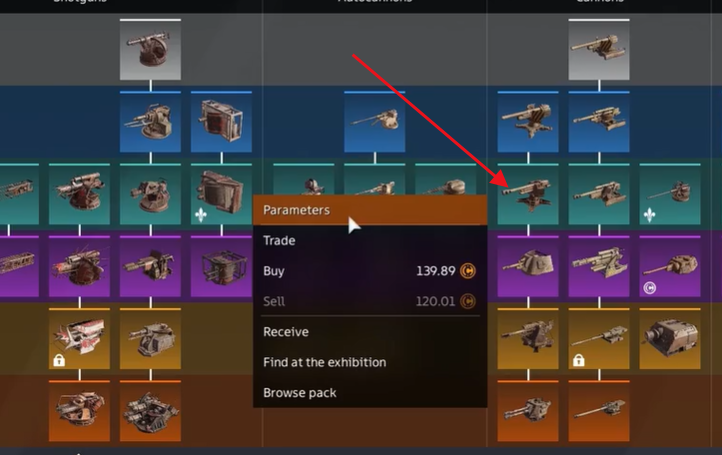Screen dimensions: 722x455
Task: Select the teal cannon with fleur-de-lis badge
Action: coord(670,194)
